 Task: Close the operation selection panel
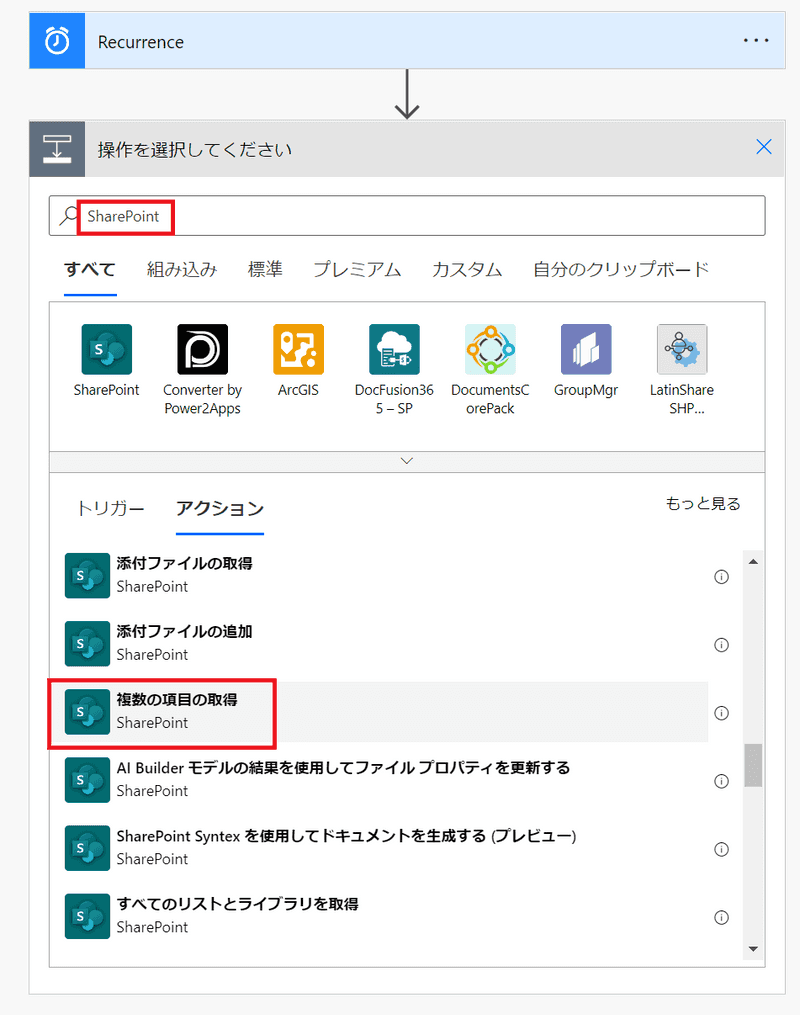pos(764,148)
